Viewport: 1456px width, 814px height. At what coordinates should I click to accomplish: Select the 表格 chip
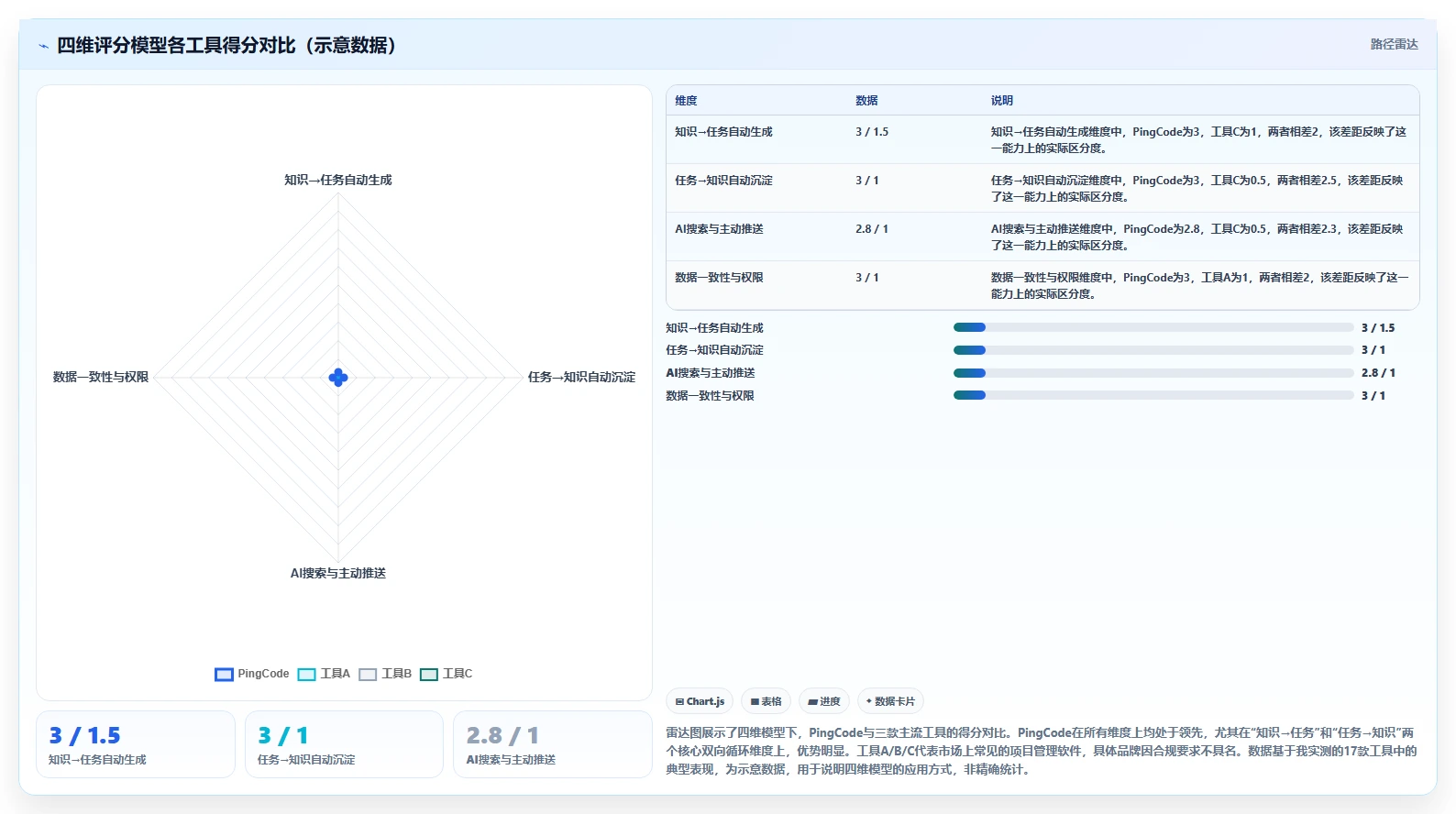tap(766, 701)
